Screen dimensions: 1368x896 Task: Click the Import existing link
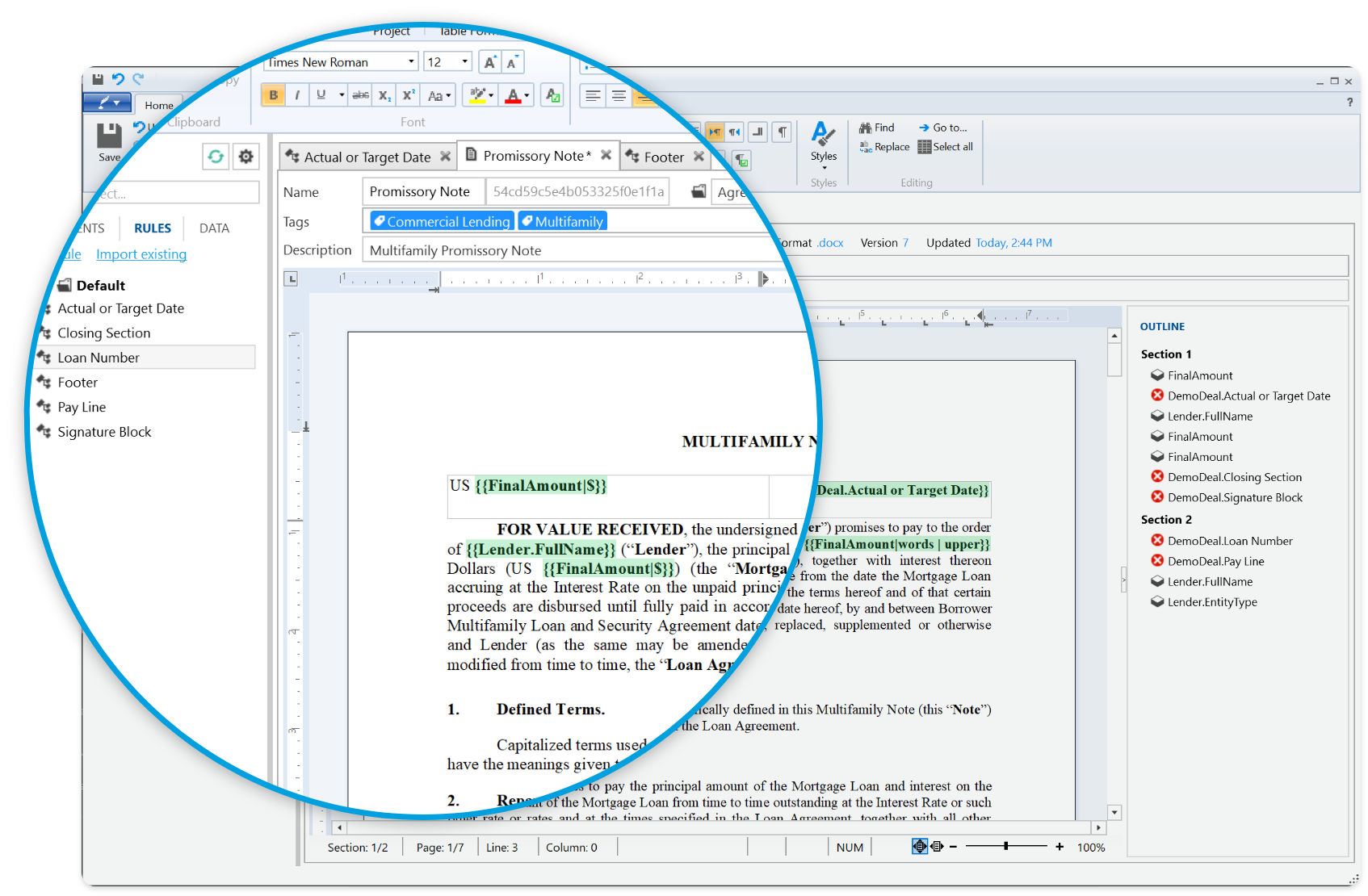pyautogui.click(x=141, y=254)
